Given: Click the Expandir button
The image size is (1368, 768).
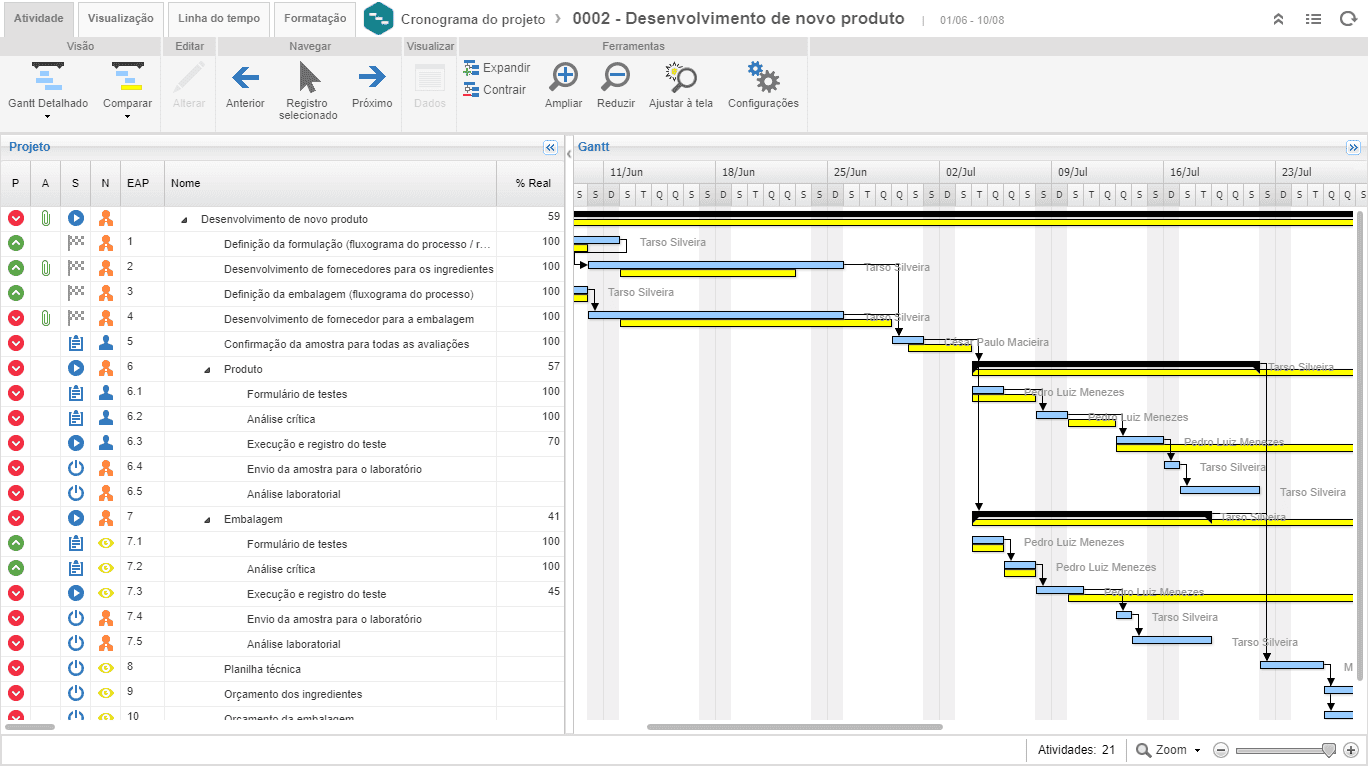Looking at the screenshot, I should point(497,68).
